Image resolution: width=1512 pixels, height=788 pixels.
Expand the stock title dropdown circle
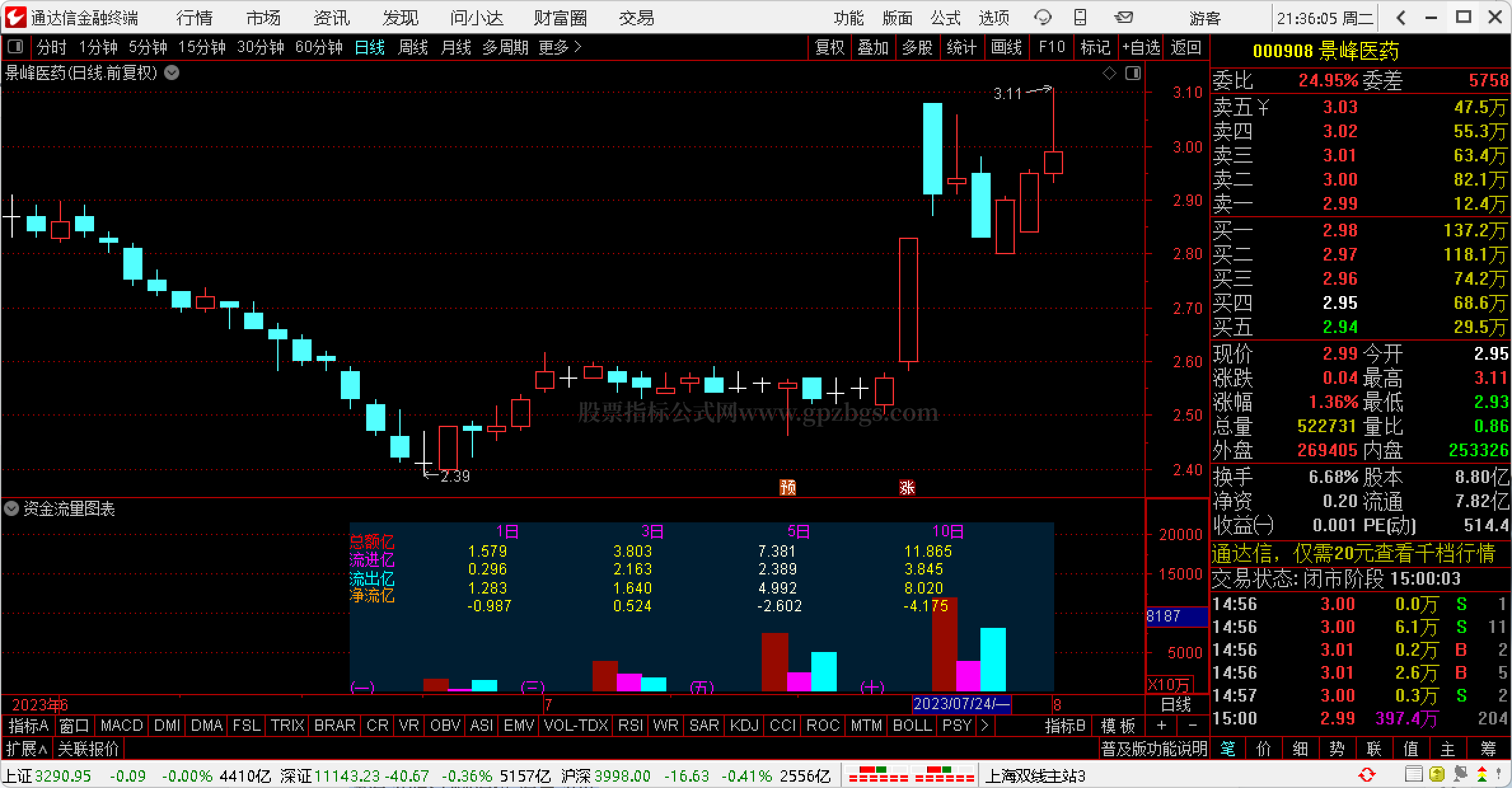[x=172, y=73]
